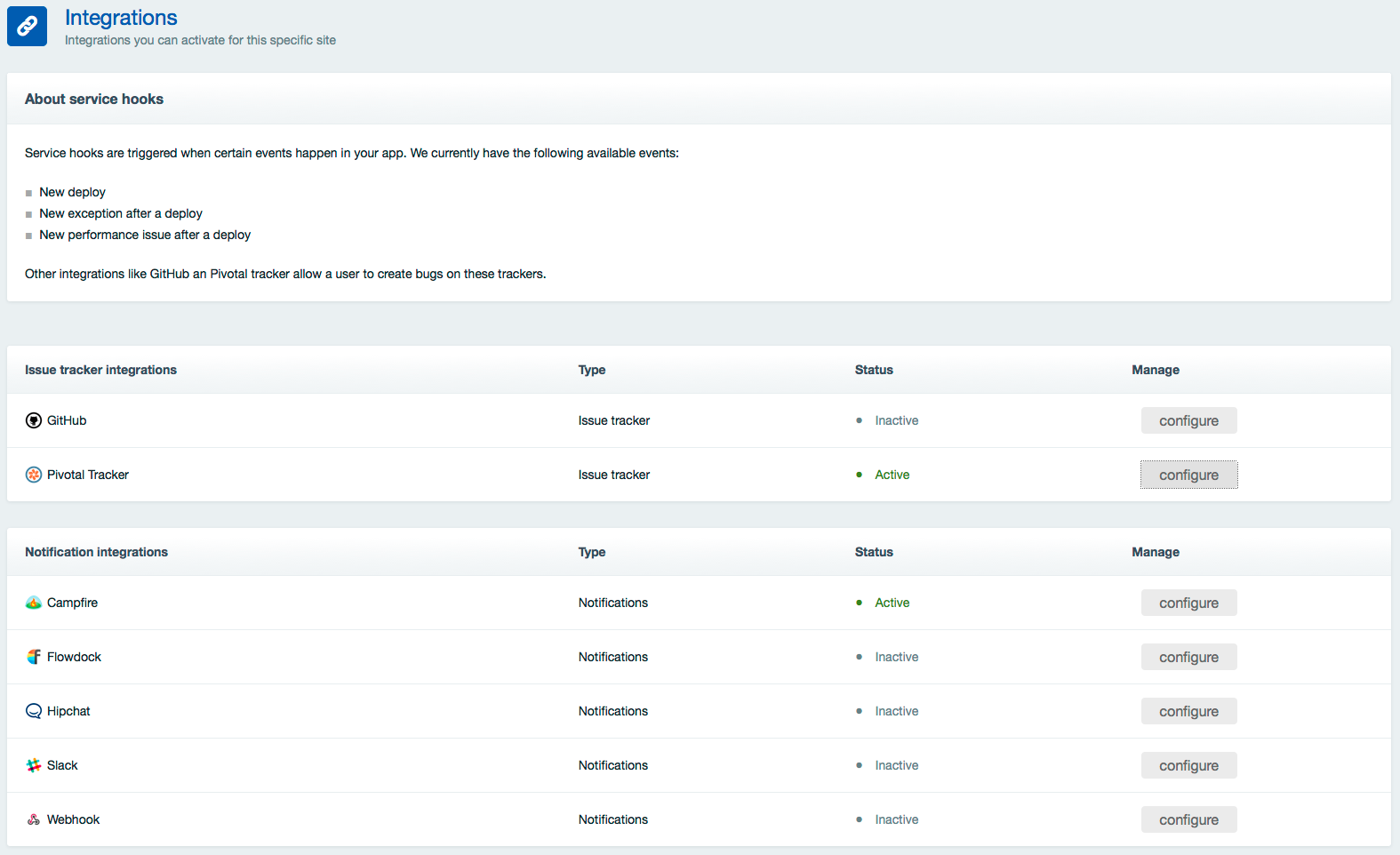Open Pivotal Tracker configure button
The width and height of the screenshot is (1400, 855).
[1188, 475]
